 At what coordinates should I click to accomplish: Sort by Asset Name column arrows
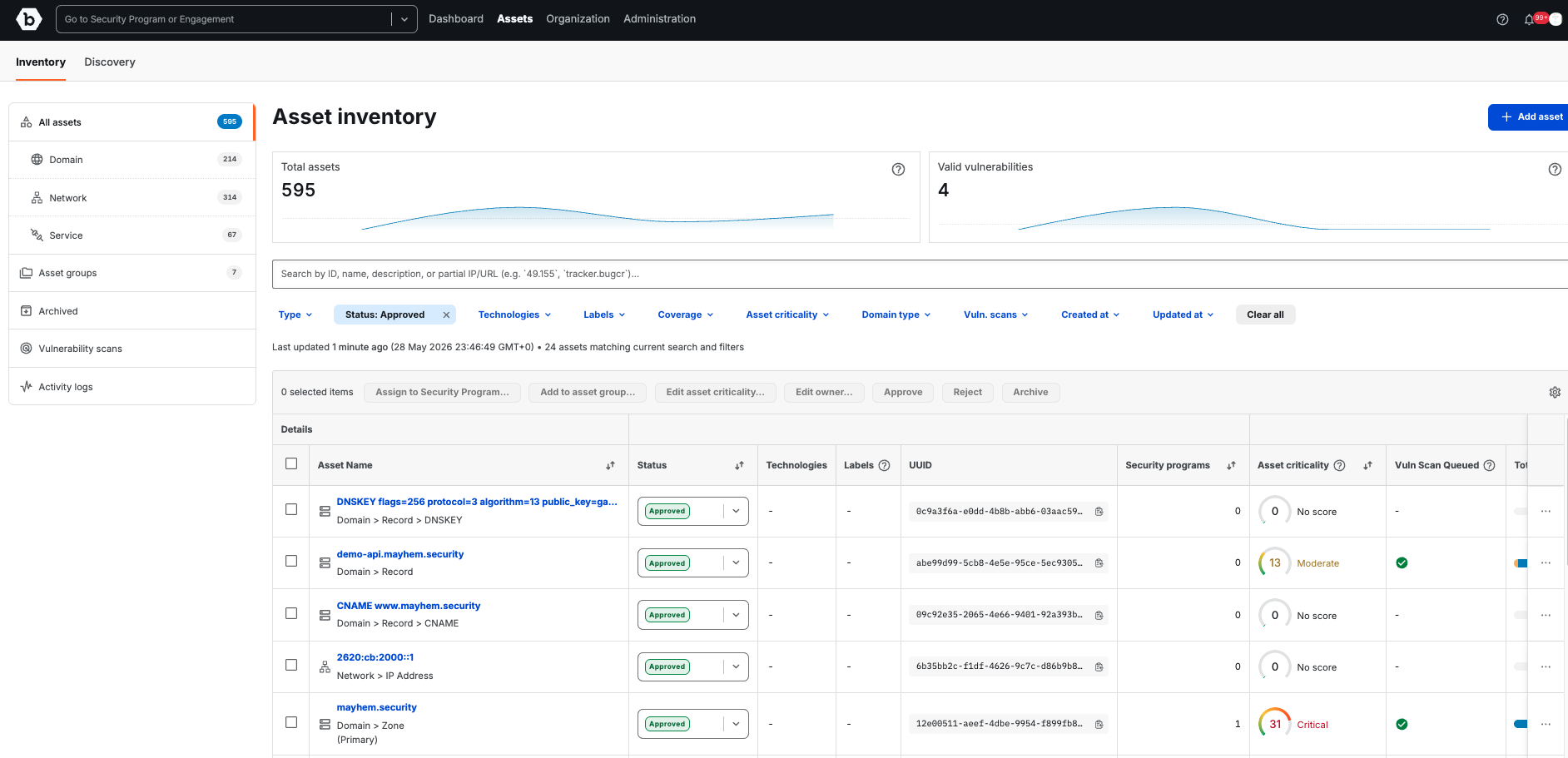[610, 465]
